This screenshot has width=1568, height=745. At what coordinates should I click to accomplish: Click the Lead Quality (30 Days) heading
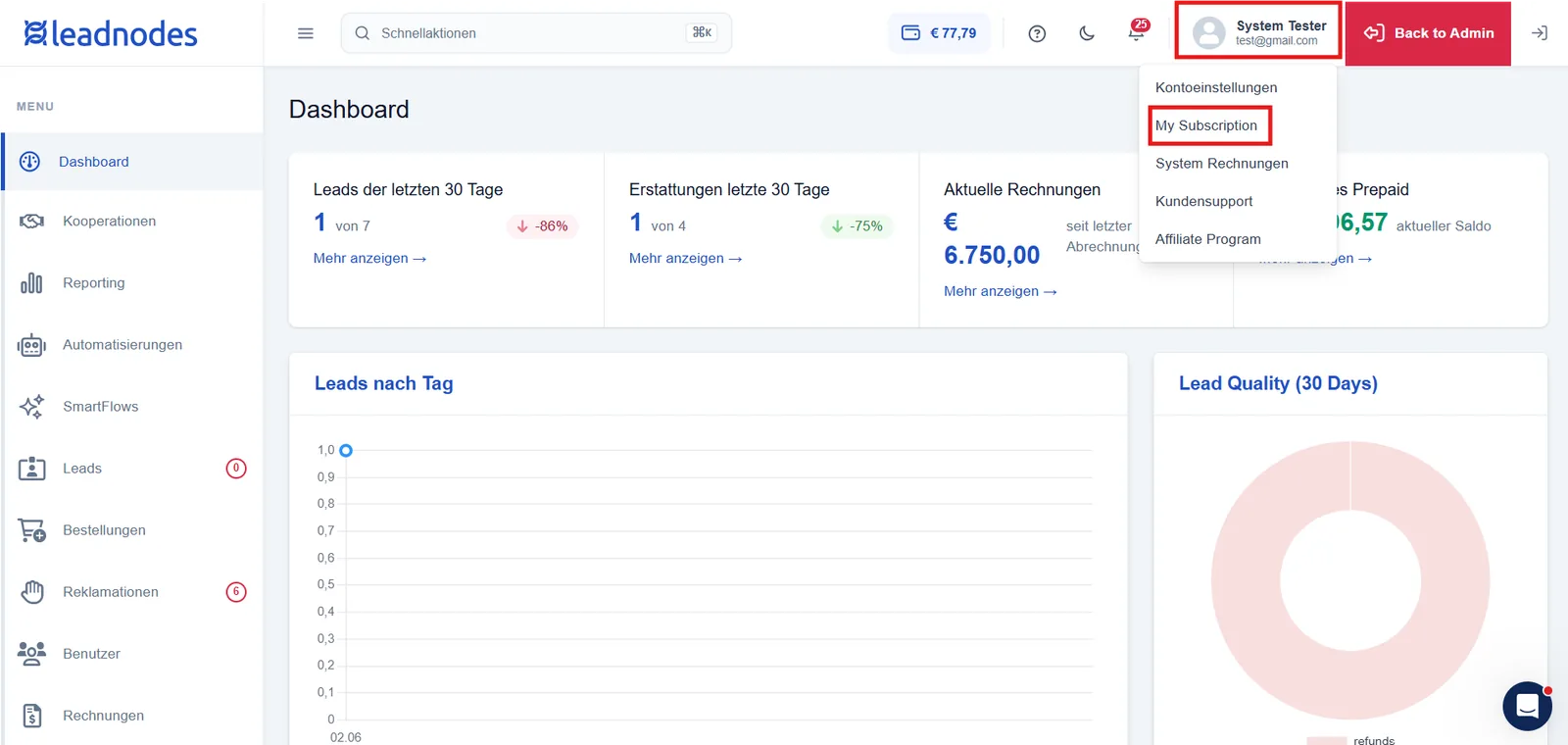pos(1278,383)
